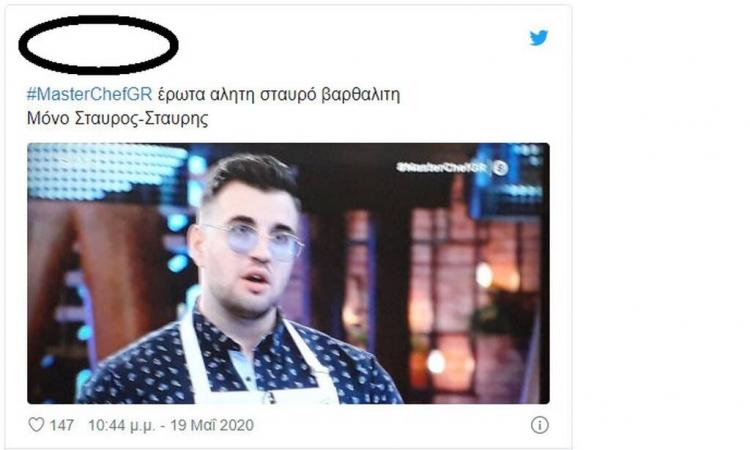Click the blue LED light panel in the photo
Screen dimensions: 750x450
108,170
